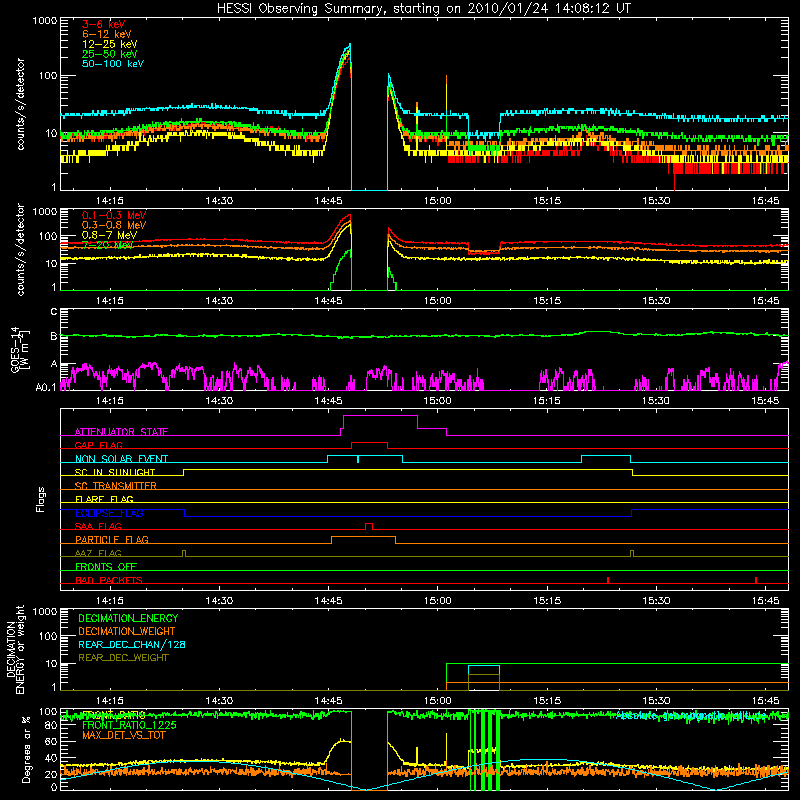800x800 pixels.
Task: Click the 0.1-0.3 MeV legend label
Action: 114,215
